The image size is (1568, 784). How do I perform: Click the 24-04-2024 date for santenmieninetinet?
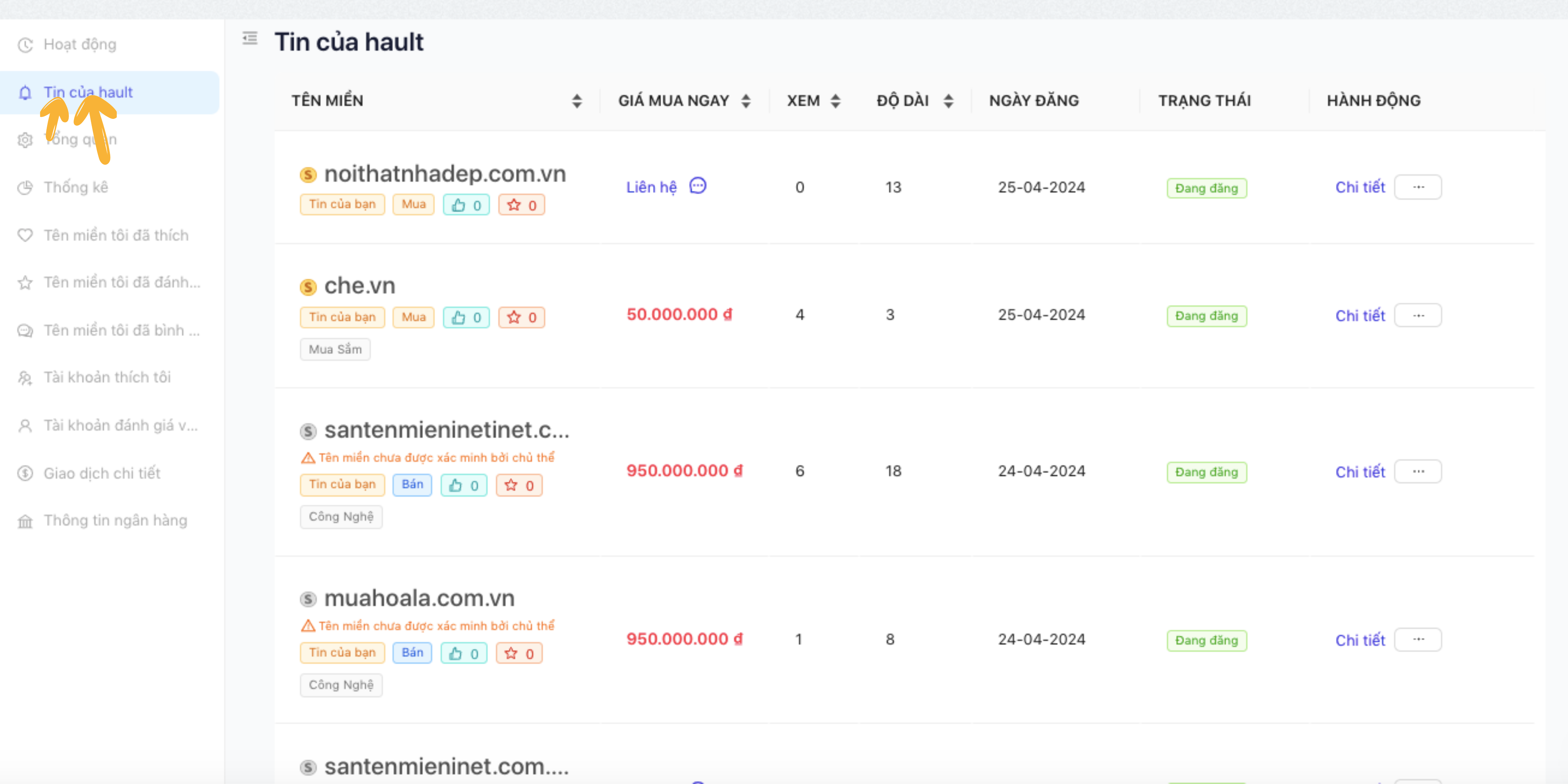(x=1041, y=471)
